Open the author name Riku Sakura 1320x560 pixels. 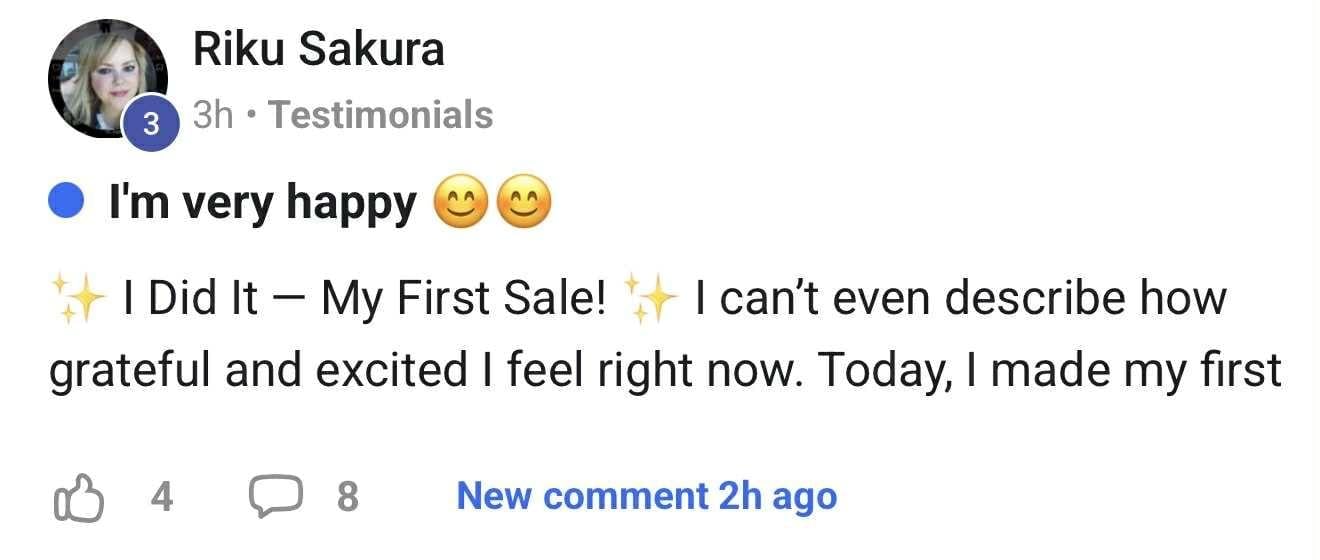coord(318,49)
